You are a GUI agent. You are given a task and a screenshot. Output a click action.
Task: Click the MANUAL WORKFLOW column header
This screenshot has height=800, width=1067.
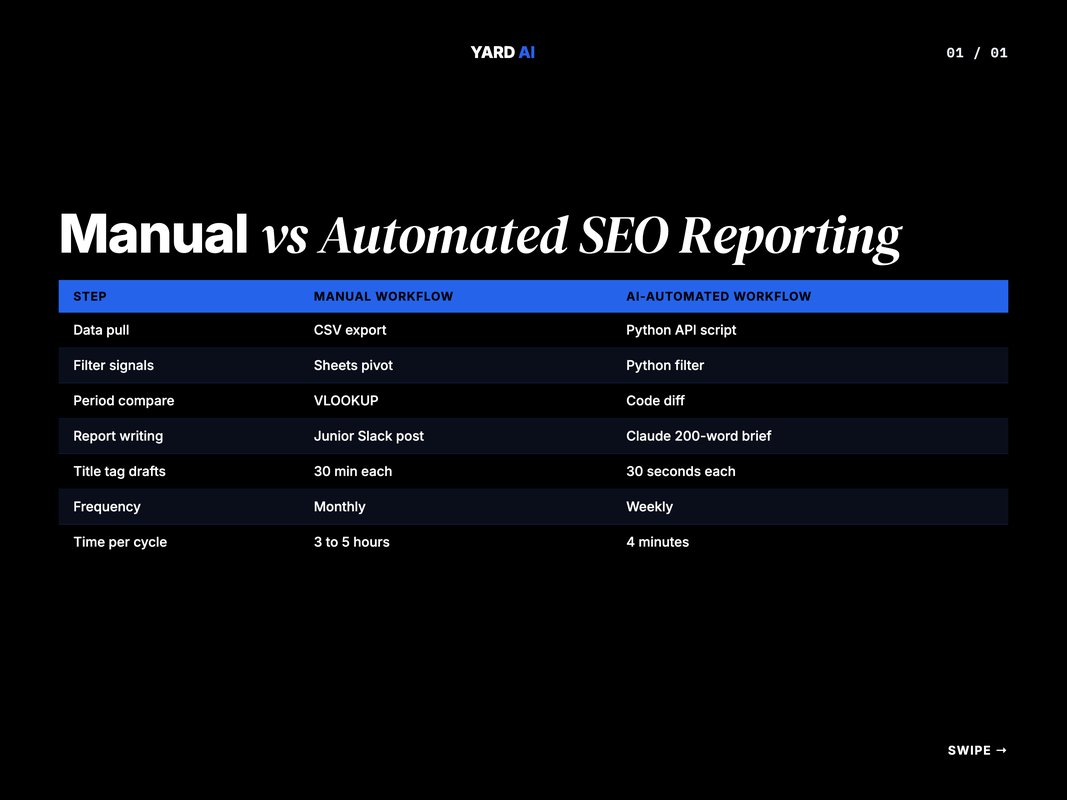click(383, 297)
